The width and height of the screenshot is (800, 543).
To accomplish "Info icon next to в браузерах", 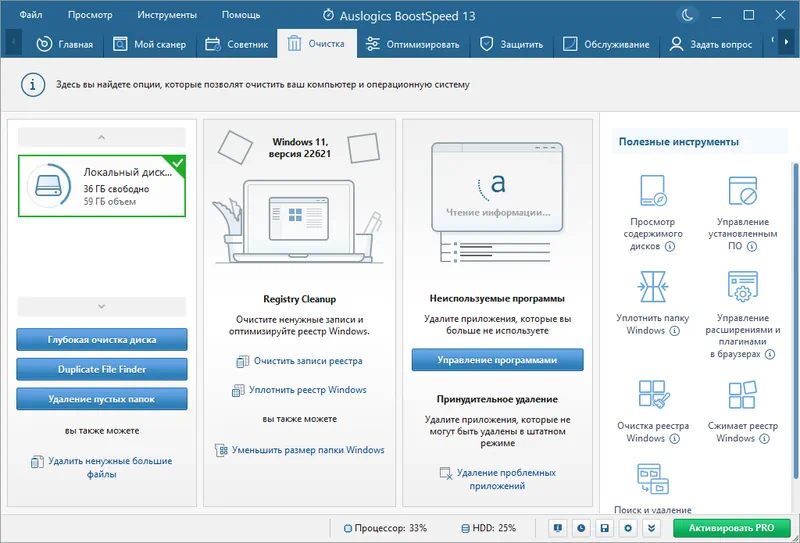I will pos(769,354).
